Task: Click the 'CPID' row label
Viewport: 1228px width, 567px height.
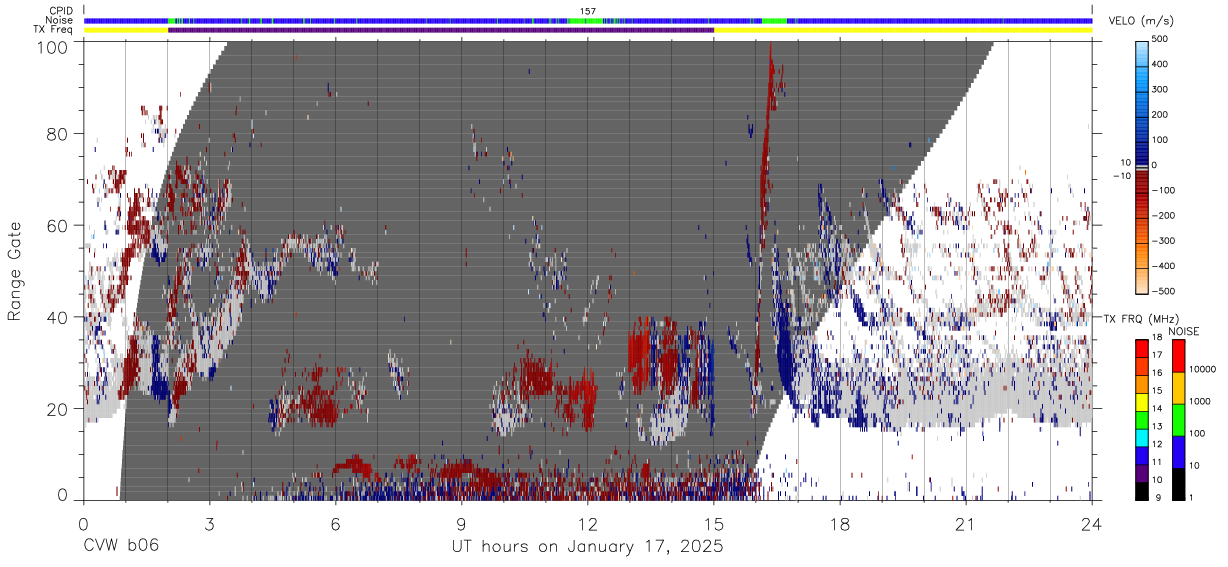Action: point(61,11)
